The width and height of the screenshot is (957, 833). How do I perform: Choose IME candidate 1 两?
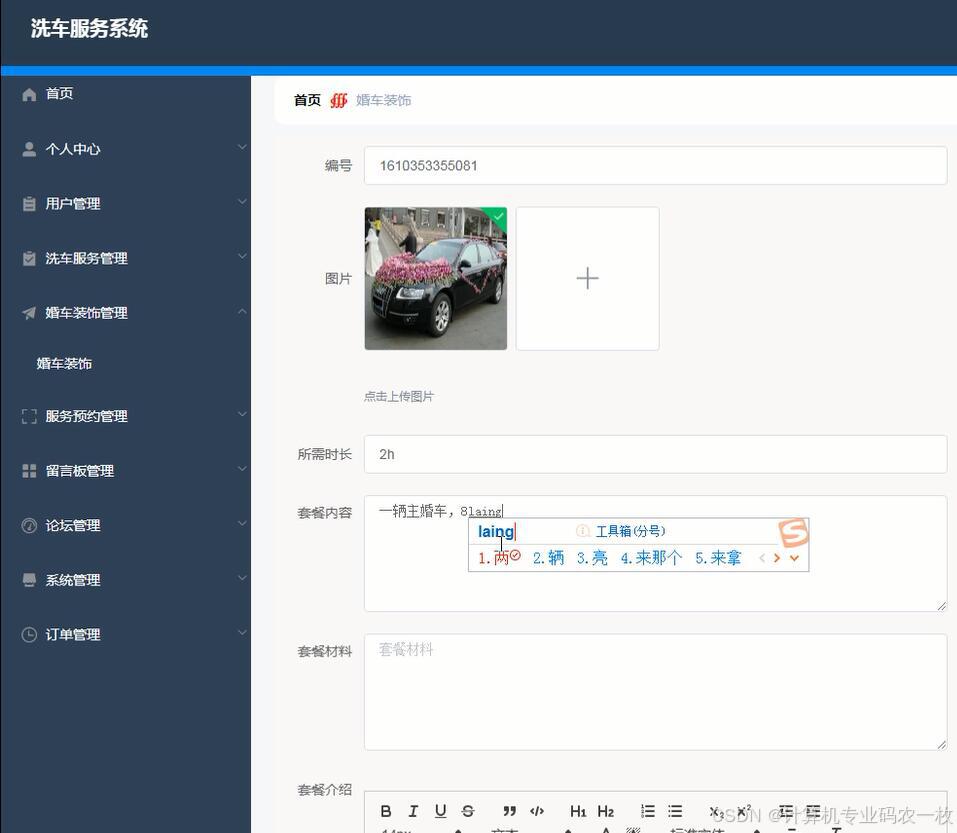(x=498, y=558)
